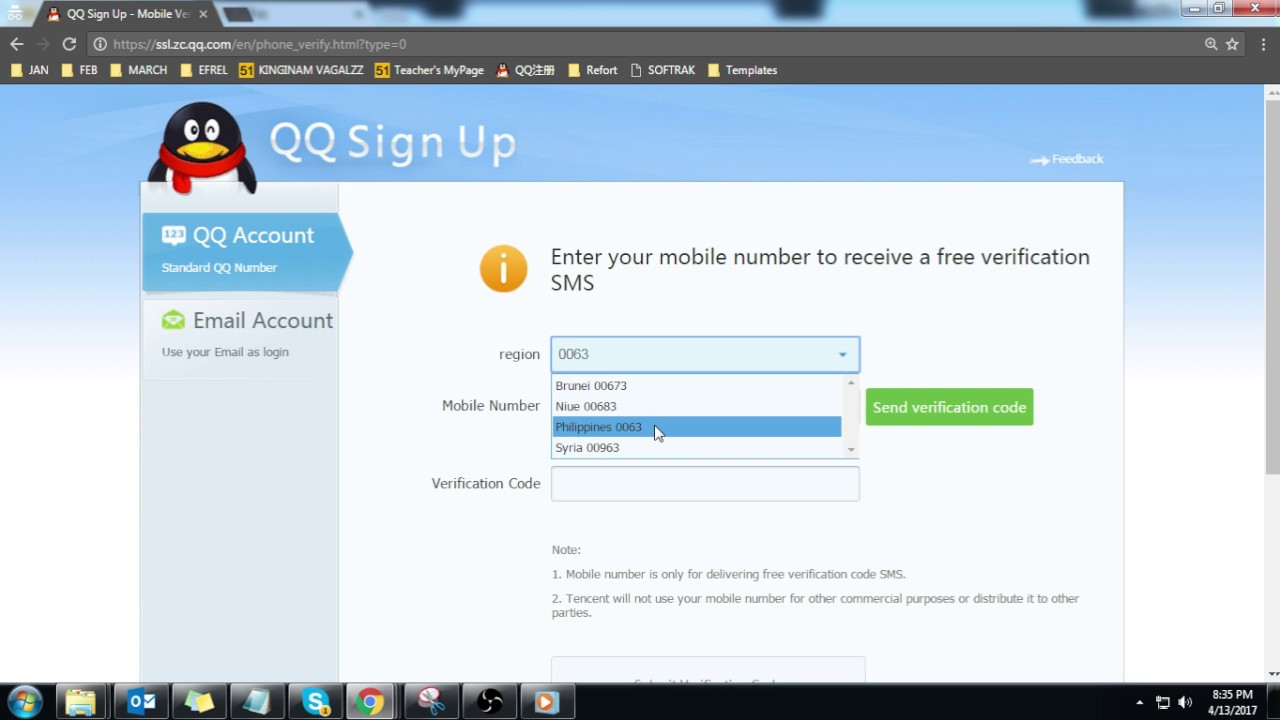Click the browser forward arrow
Image resolution: width=1280 pixels, height=720 pixels.
tap(43, 44)
